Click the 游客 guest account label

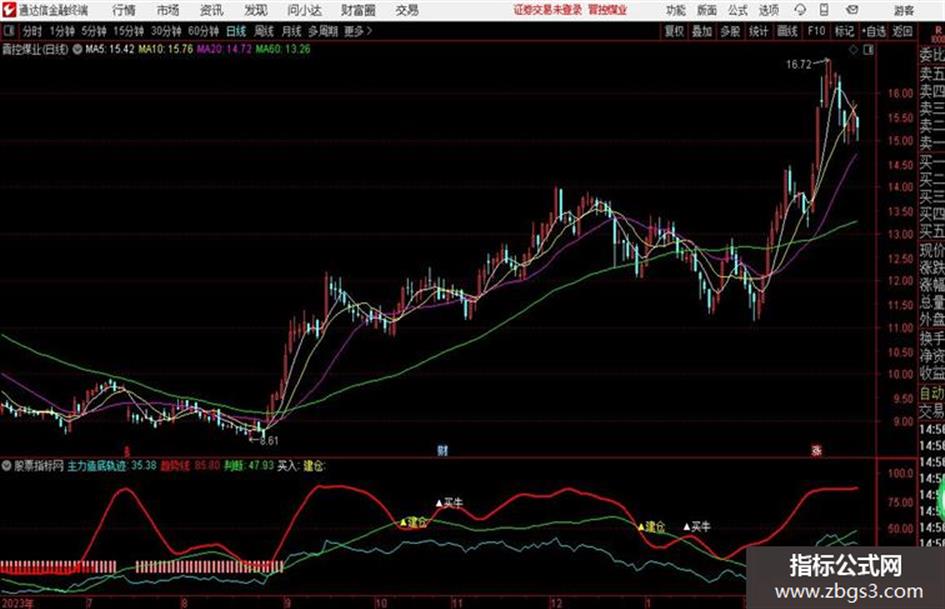click(903, 10)
